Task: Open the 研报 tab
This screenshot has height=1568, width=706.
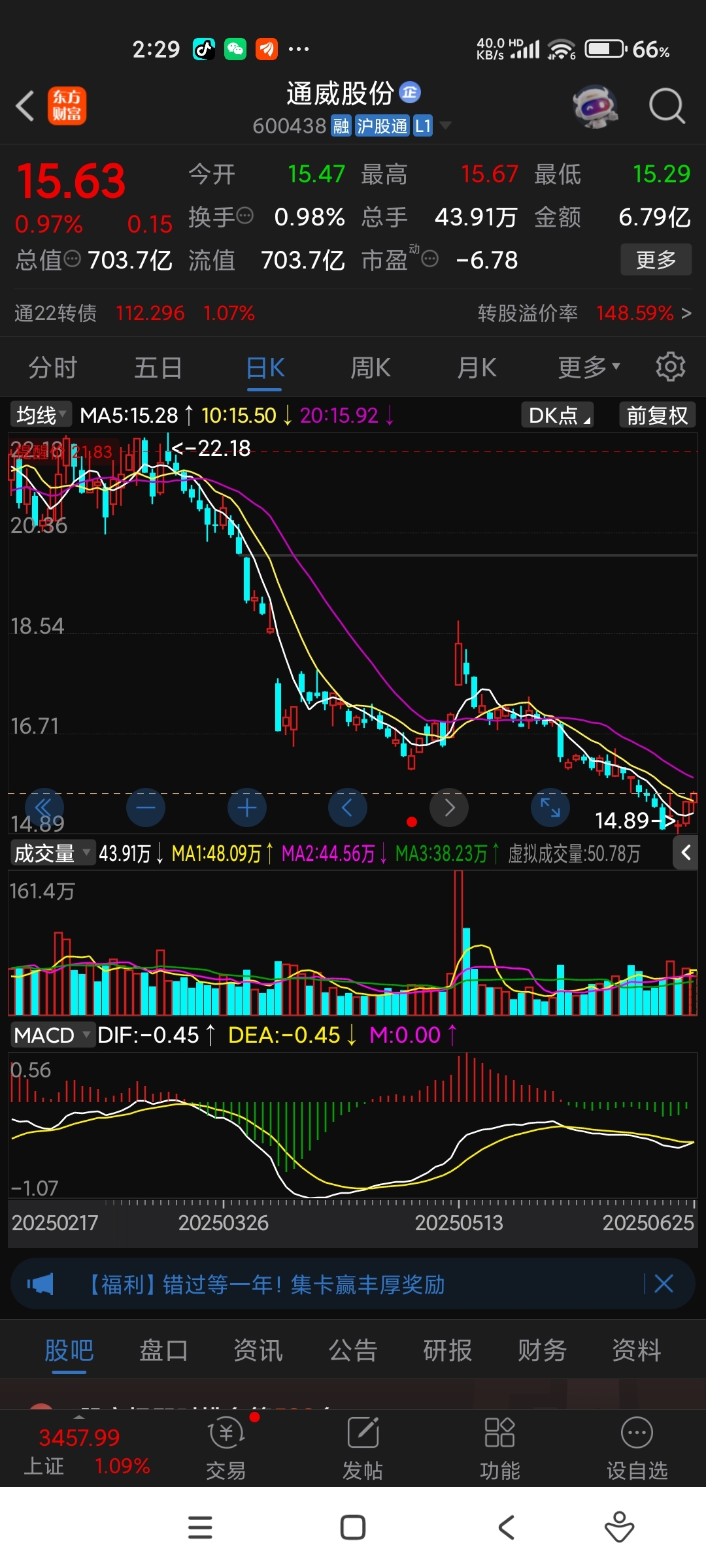Action: (448, 1350)
